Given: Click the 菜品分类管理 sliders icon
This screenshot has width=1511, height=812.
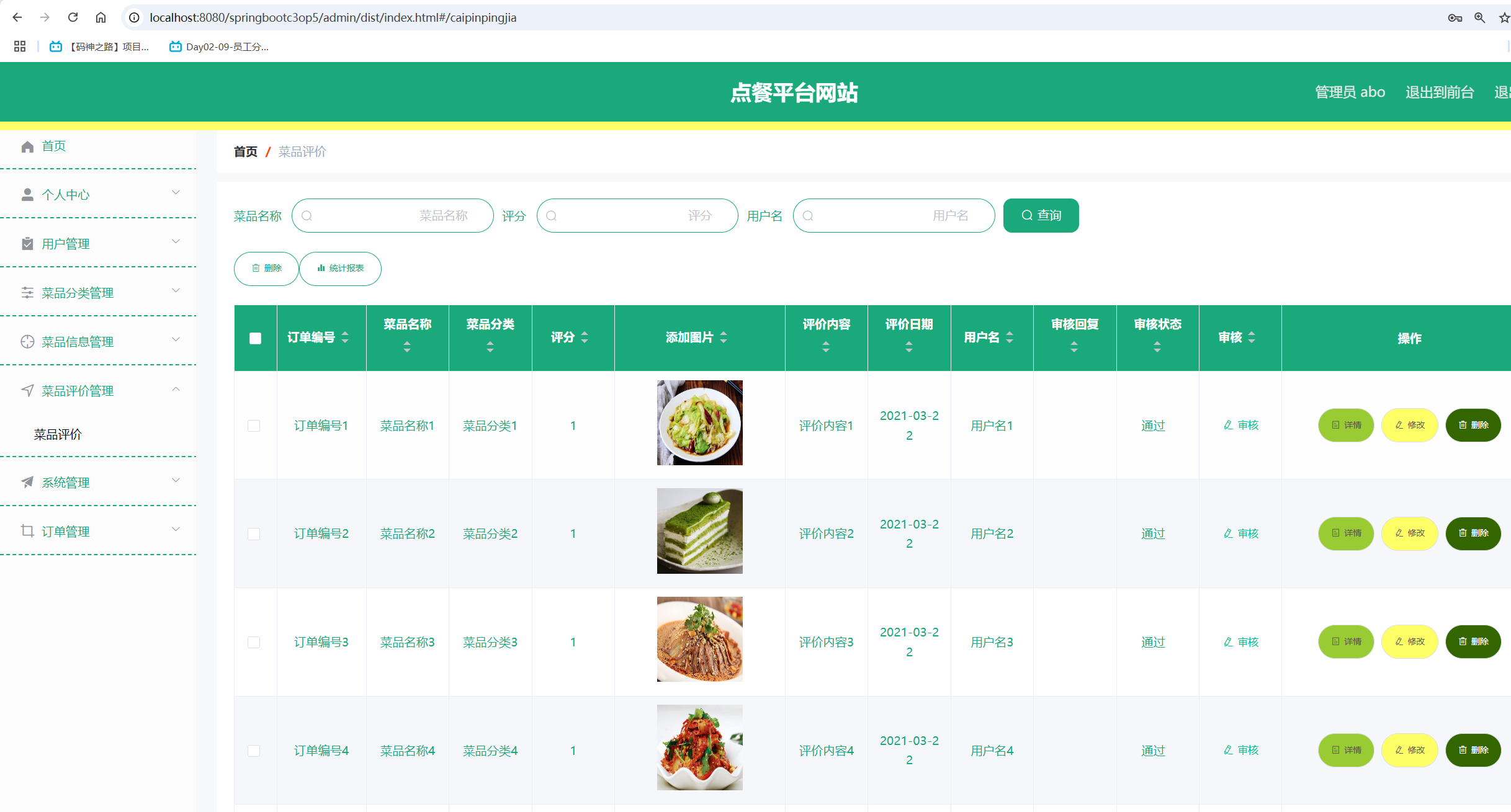Looking at the screenshot, I should 27,292.
